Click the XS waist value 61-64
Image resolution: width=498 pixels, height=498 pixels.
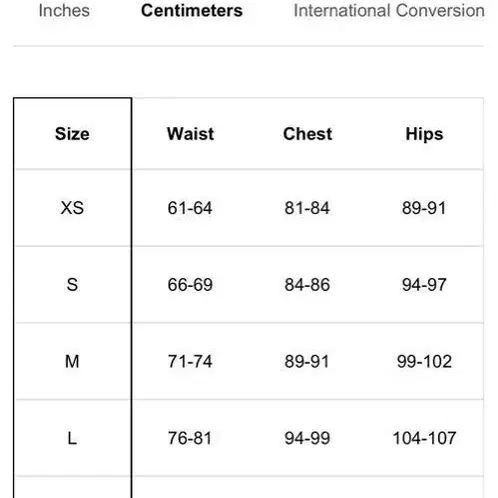(x=190, y=208)
